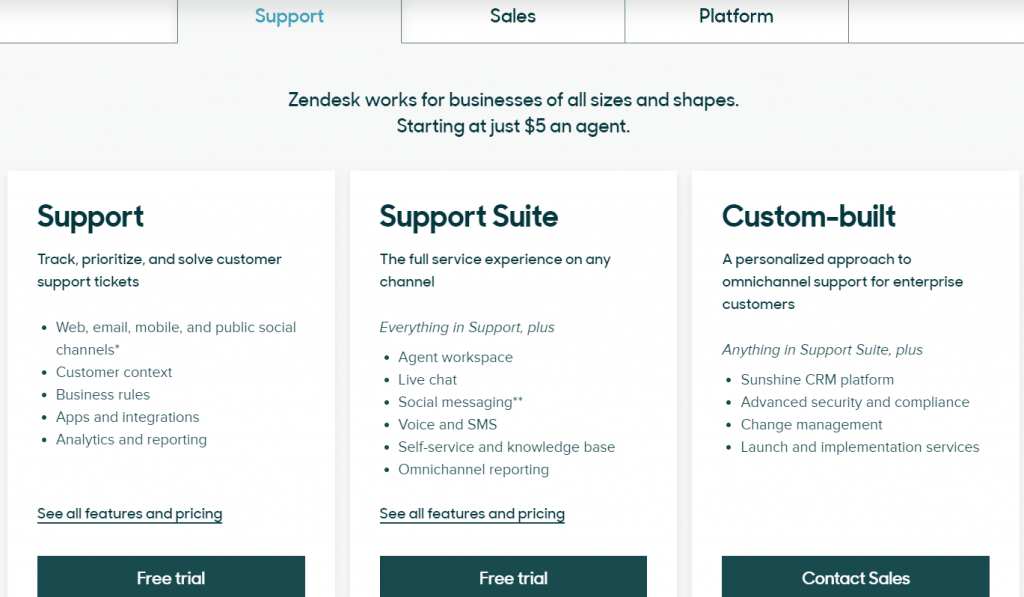1024x597 pixels.
Task: Click the Change management bullet
Action: [x=811, y=425]
